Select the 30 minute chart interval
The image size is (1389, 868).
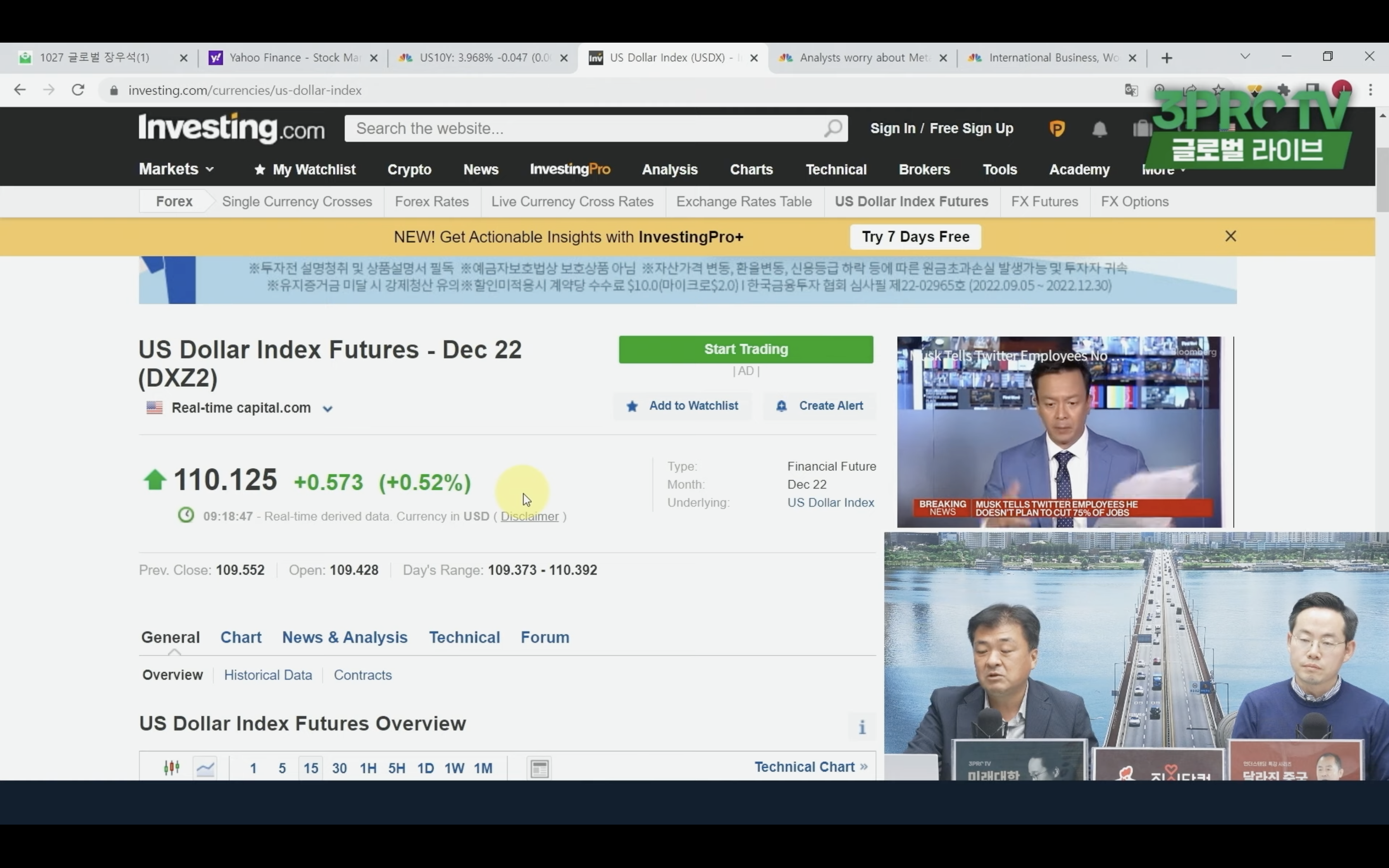coord(339,768)
